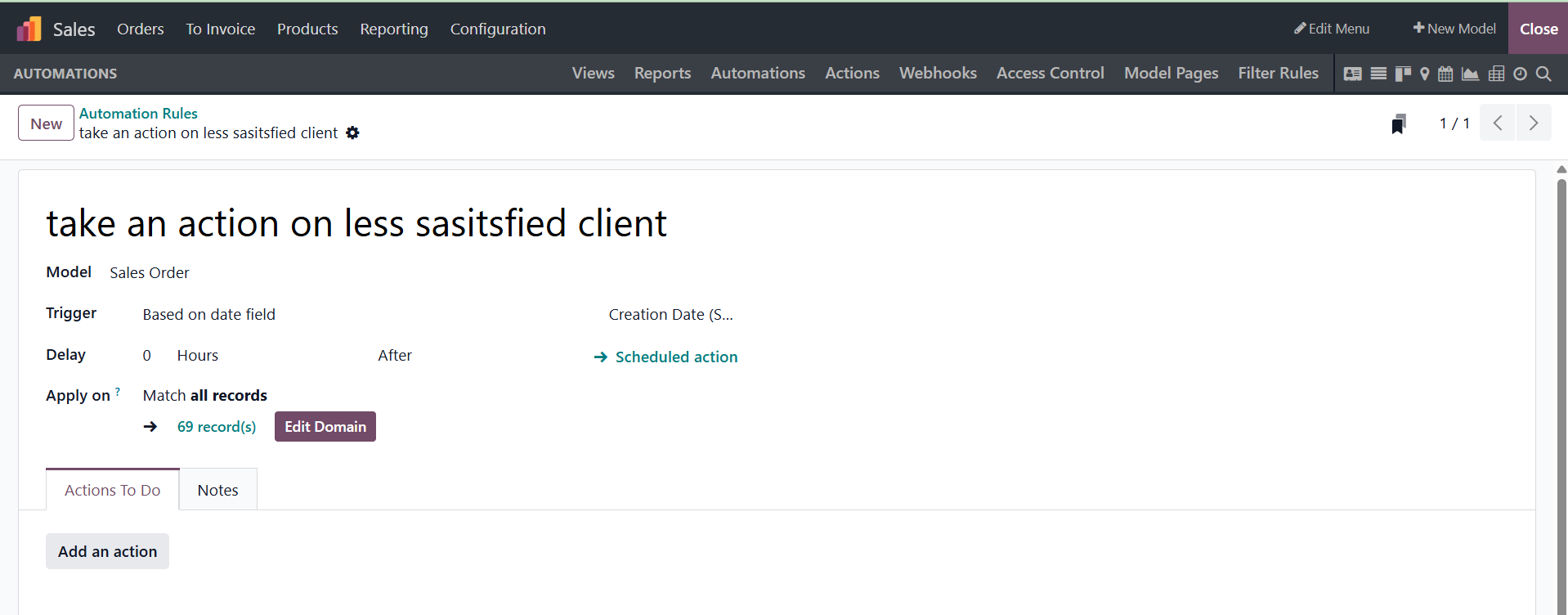Edit the automation rule name field
This screenshot has height=615, width=1568.
pos(356,223)
